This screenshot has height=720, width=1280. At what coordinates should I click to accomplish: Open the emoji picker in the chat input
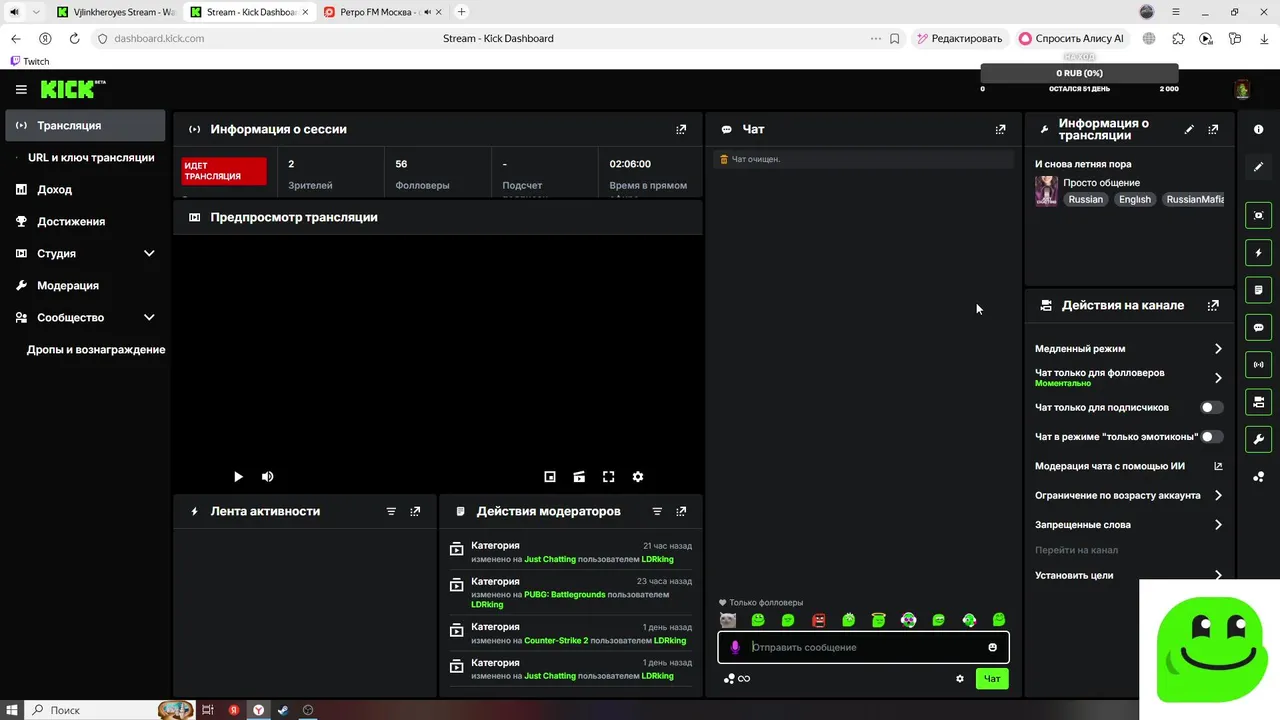(993, 647)
